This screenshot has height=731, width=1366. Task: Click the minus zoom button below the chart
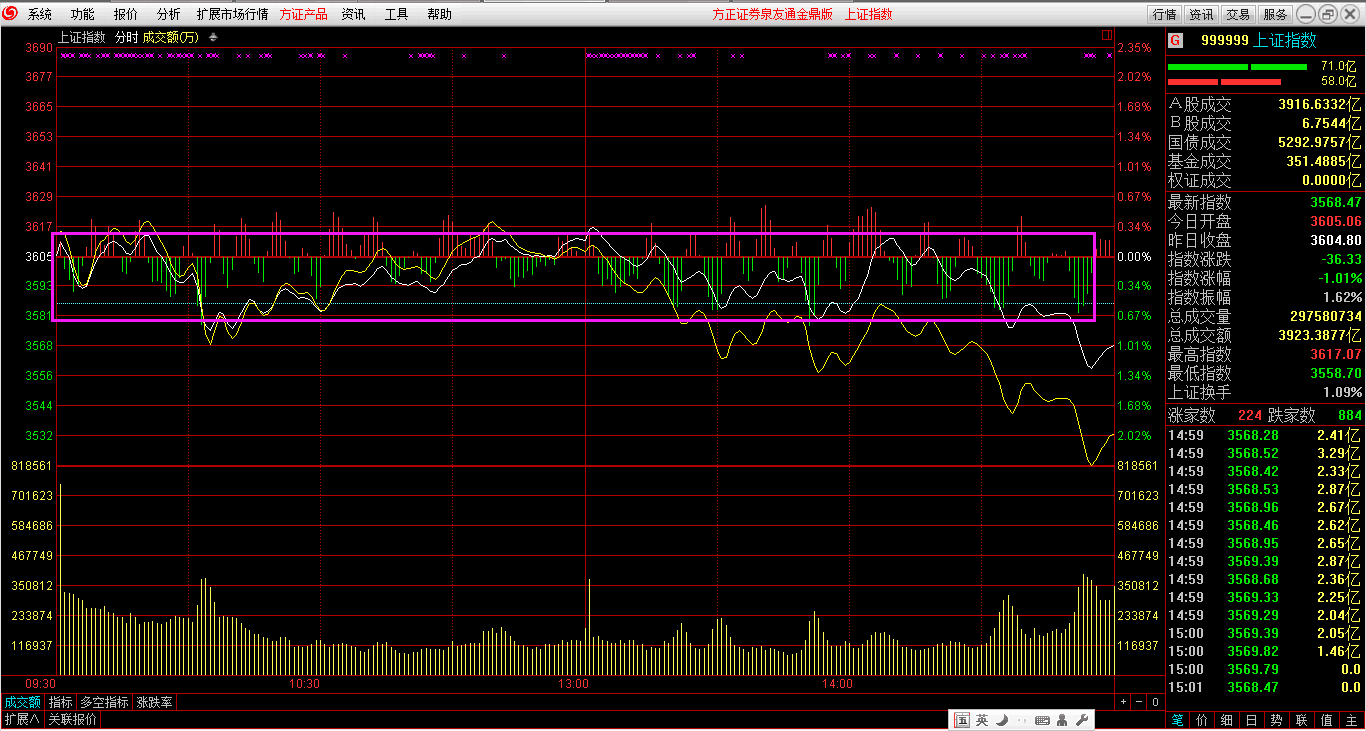click(x=1139, y=702)
